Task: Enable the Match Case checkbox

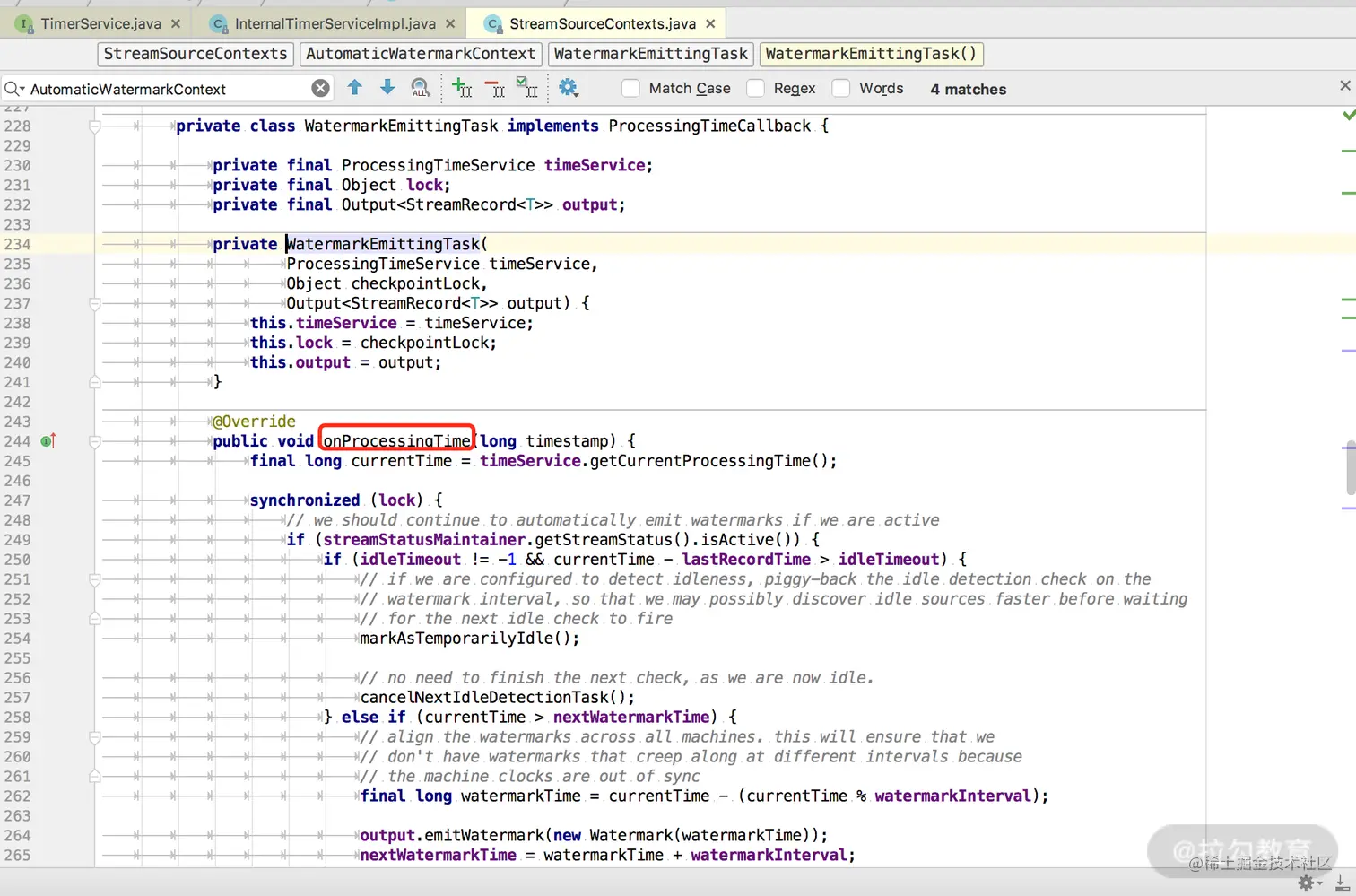Action: pyautogui.click(x=631, y=88)
